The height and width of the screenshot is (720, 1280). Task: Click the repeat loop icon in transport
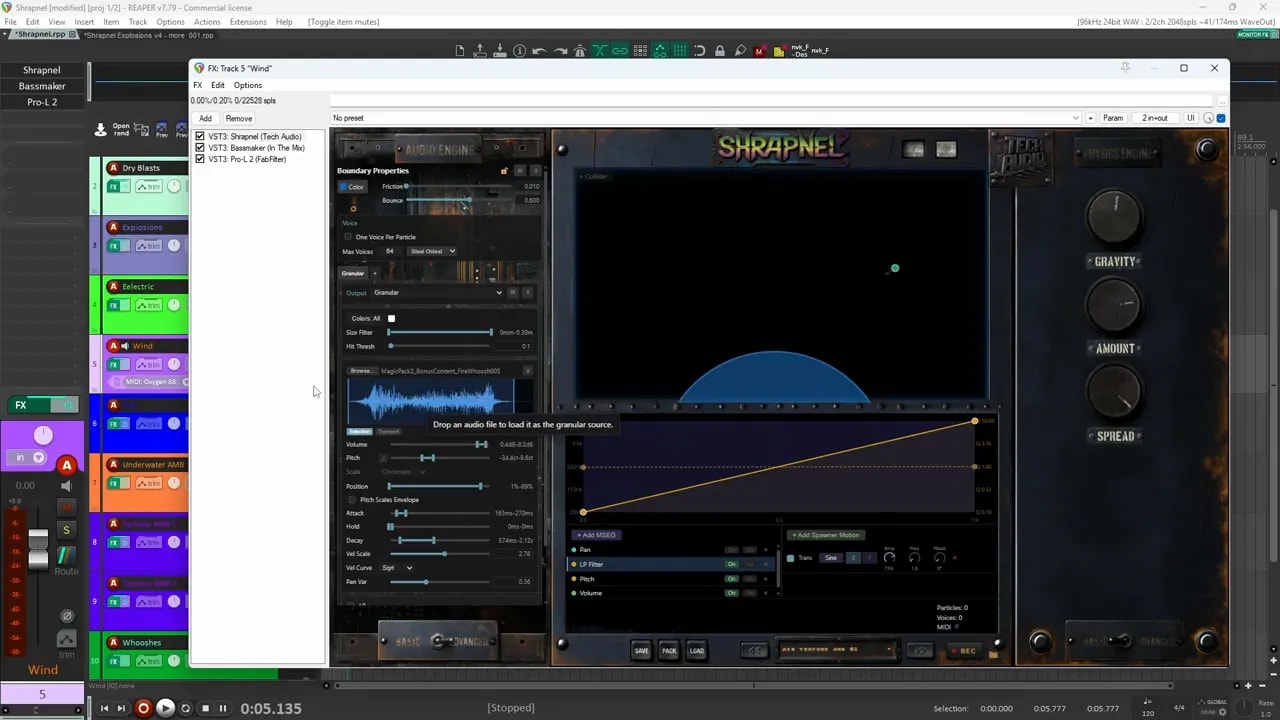[x=185, y=708]
